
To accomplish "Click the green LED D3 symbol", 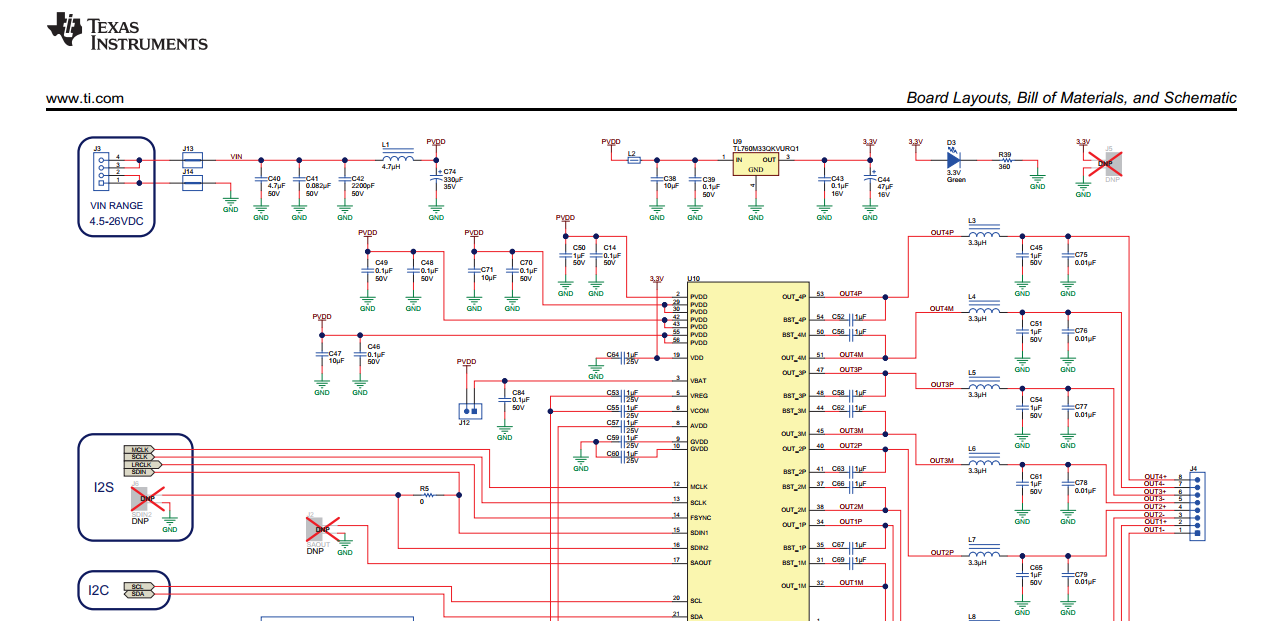I will pyautogui.click(x=952, y=159).
